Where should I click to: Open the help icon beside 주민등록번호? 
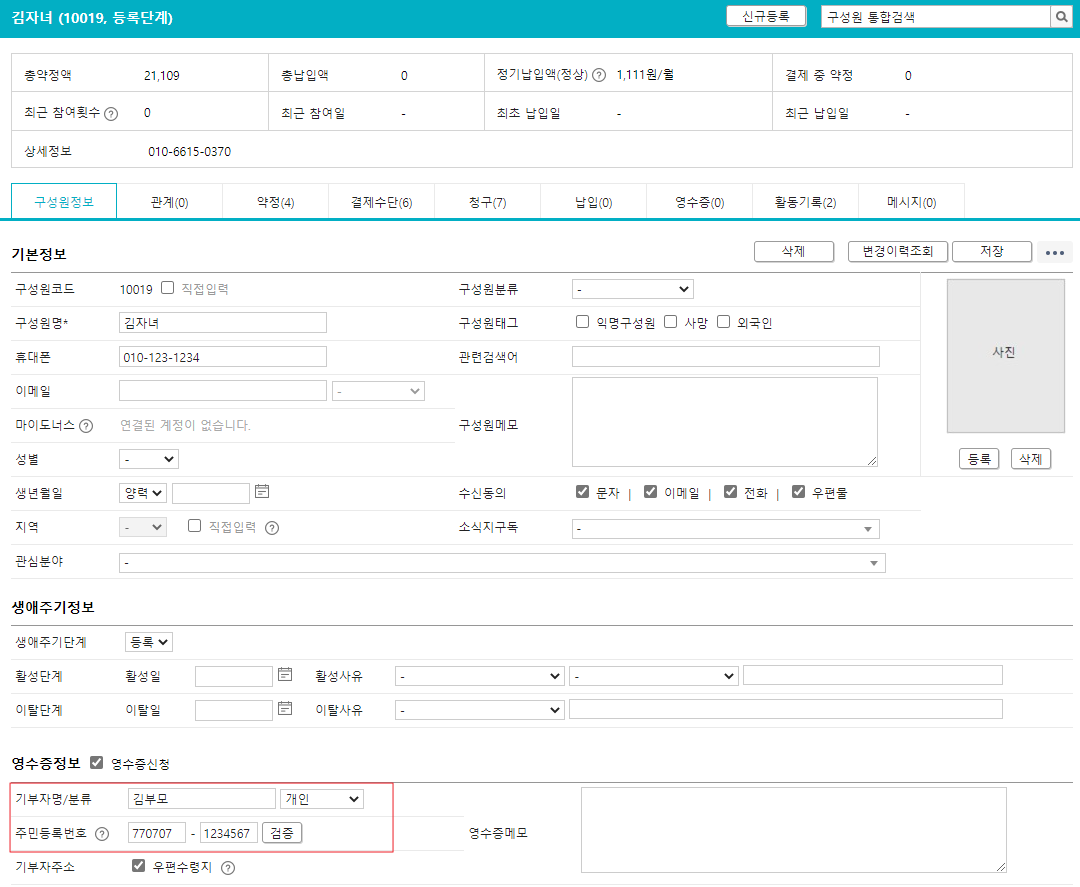pyautogui.click(x=102, y=834)
